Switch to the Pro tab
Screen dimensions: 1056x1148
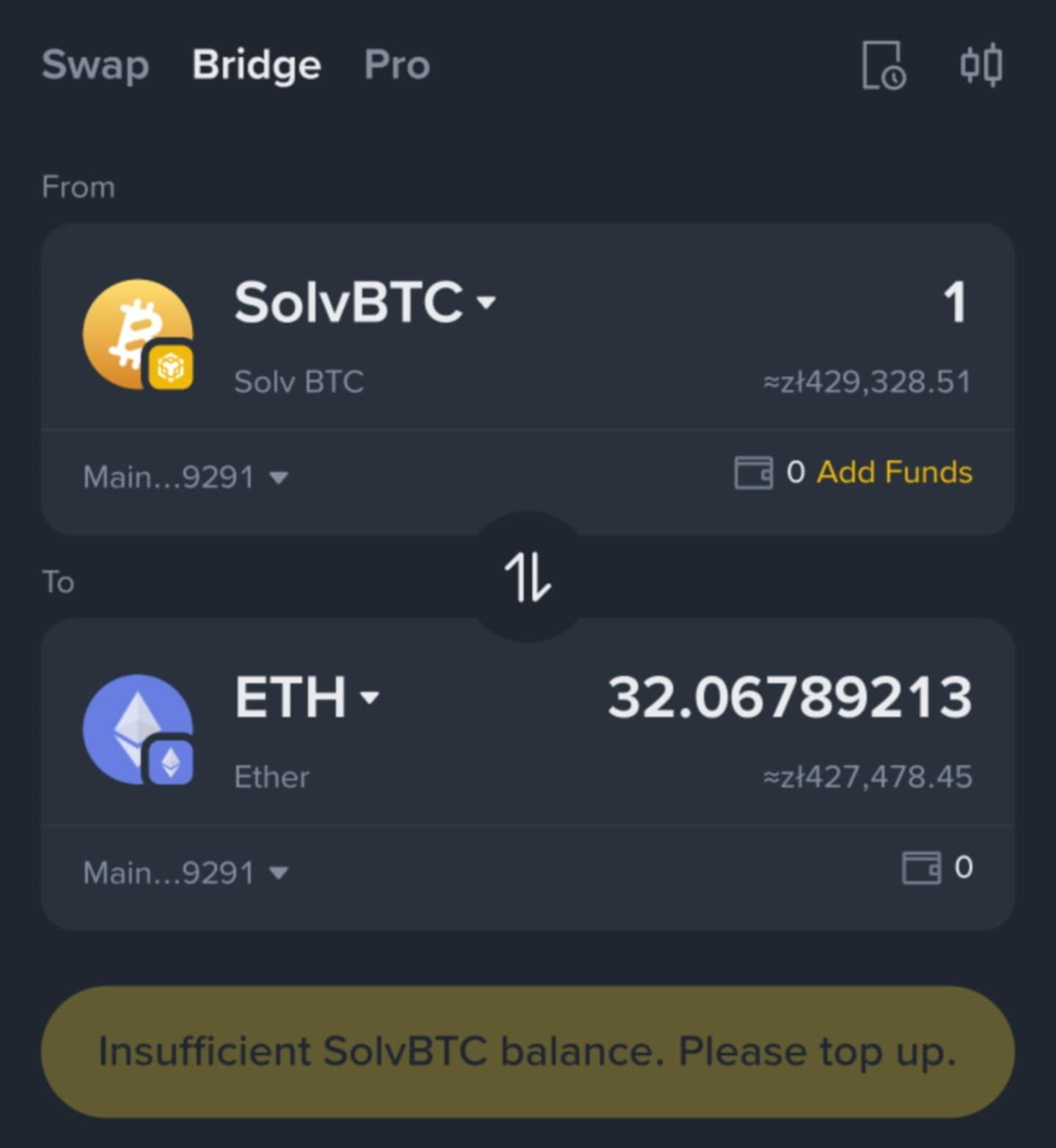click(x=397, y=65)
